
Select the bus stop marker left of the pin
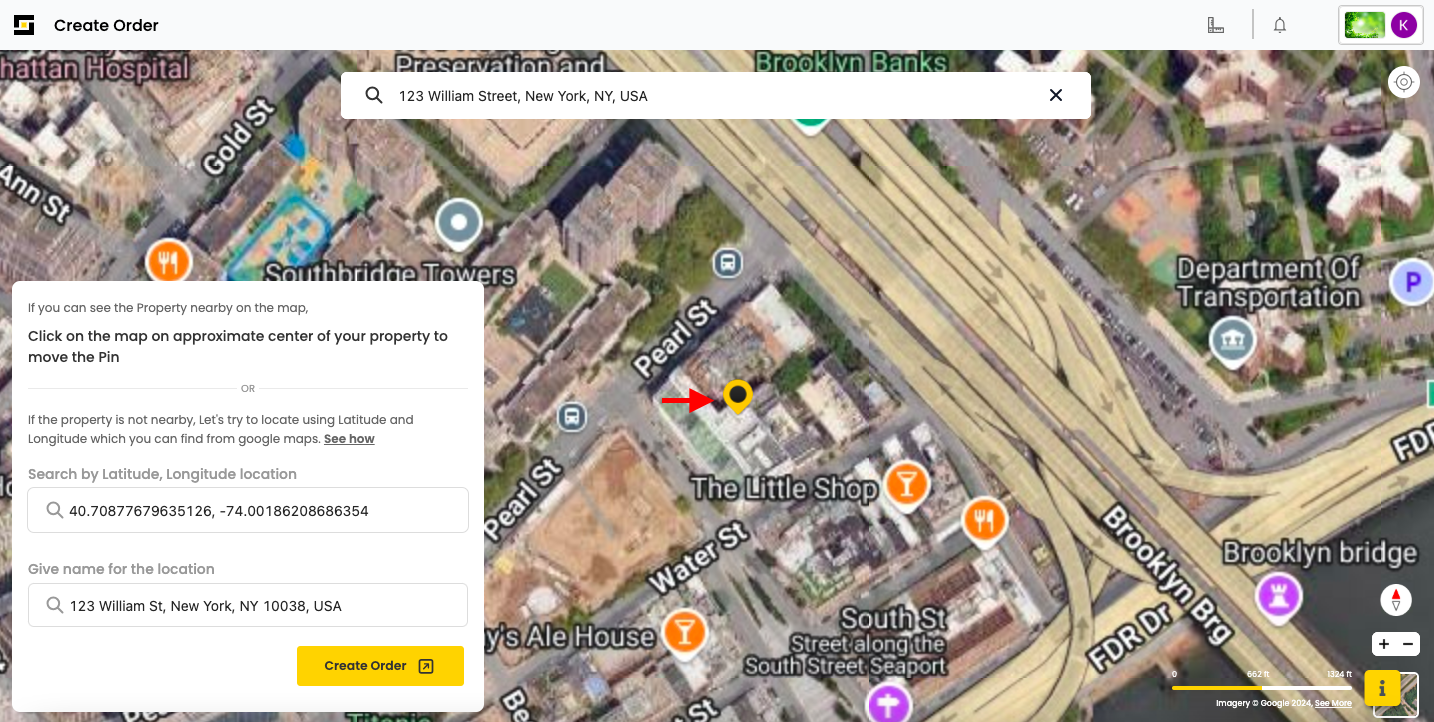coord(572,415)
